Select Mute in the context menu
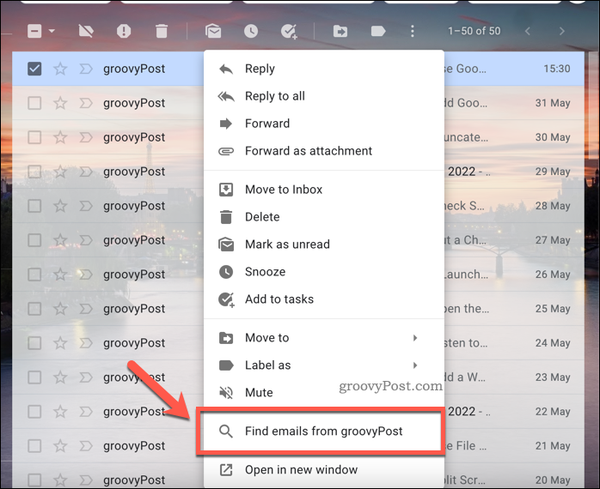Image resolution: width=600 pixels, height=489 pixels. pos(324,393)
